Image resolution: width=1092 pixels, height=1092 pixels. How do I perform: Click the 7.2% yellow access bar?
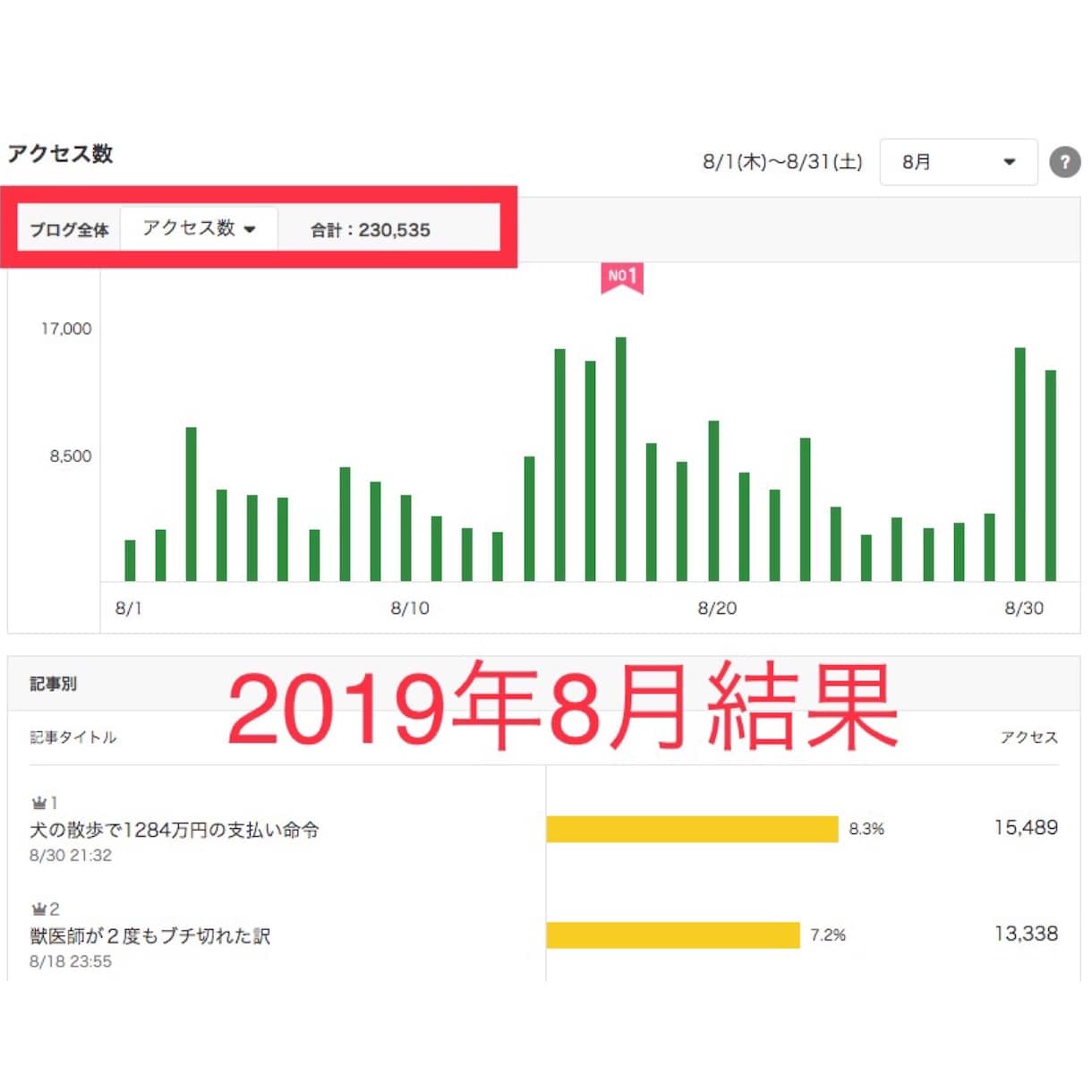tap(673, 935)
